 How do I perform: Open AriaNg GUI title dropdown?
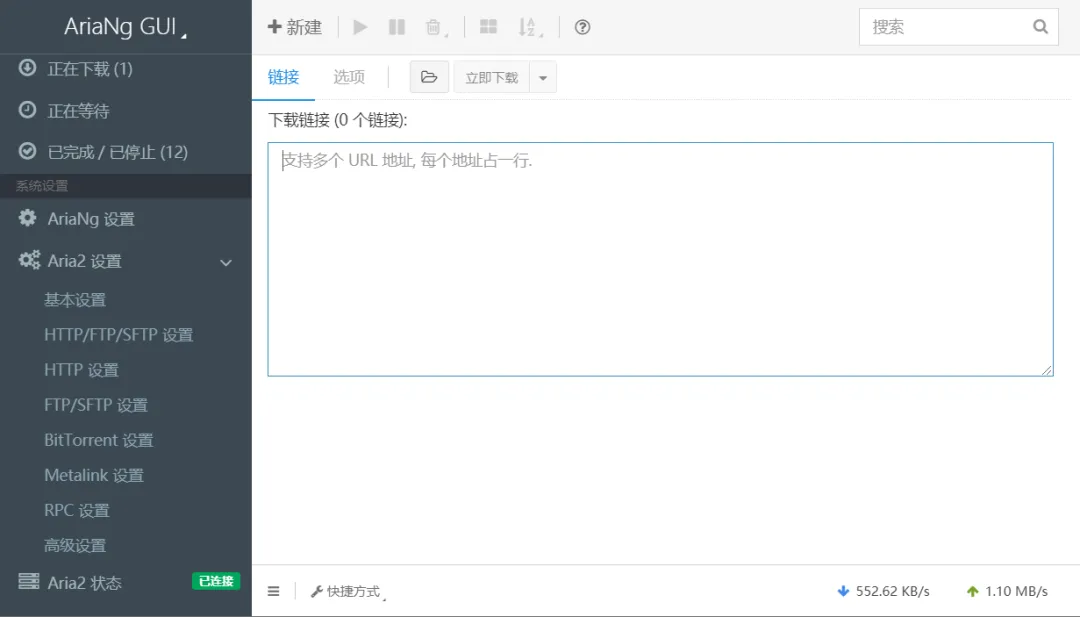(x=125, y=27)
